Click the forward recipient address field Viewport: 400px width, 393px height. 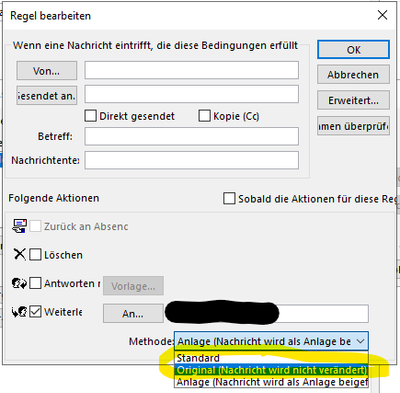[267, 313]
